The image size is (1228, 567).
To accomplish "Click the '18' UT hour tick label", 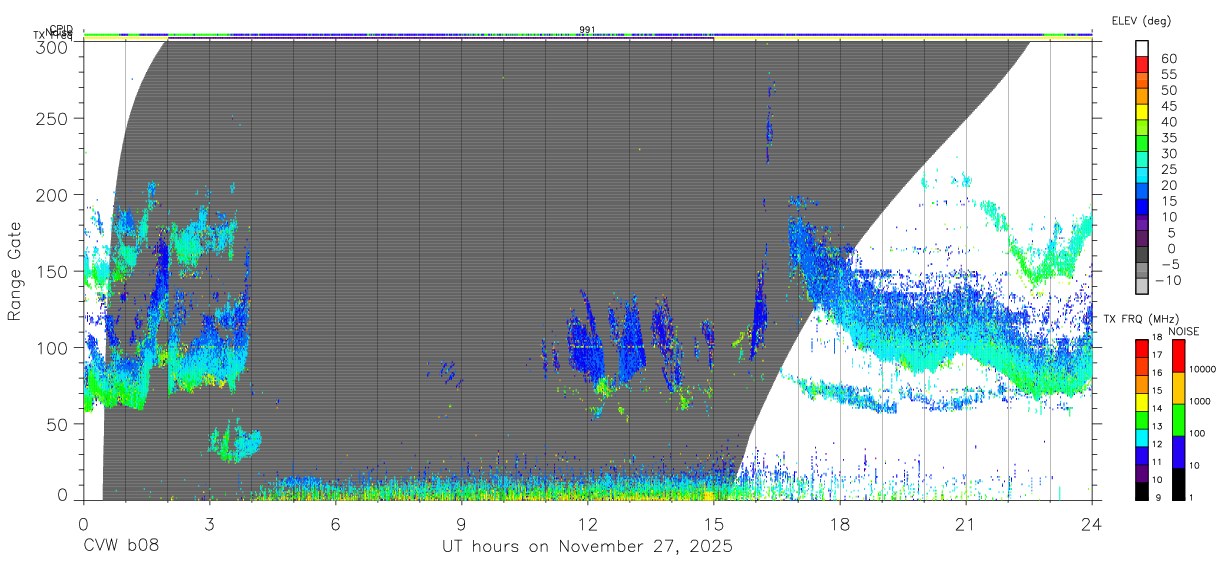I will 839,523.
